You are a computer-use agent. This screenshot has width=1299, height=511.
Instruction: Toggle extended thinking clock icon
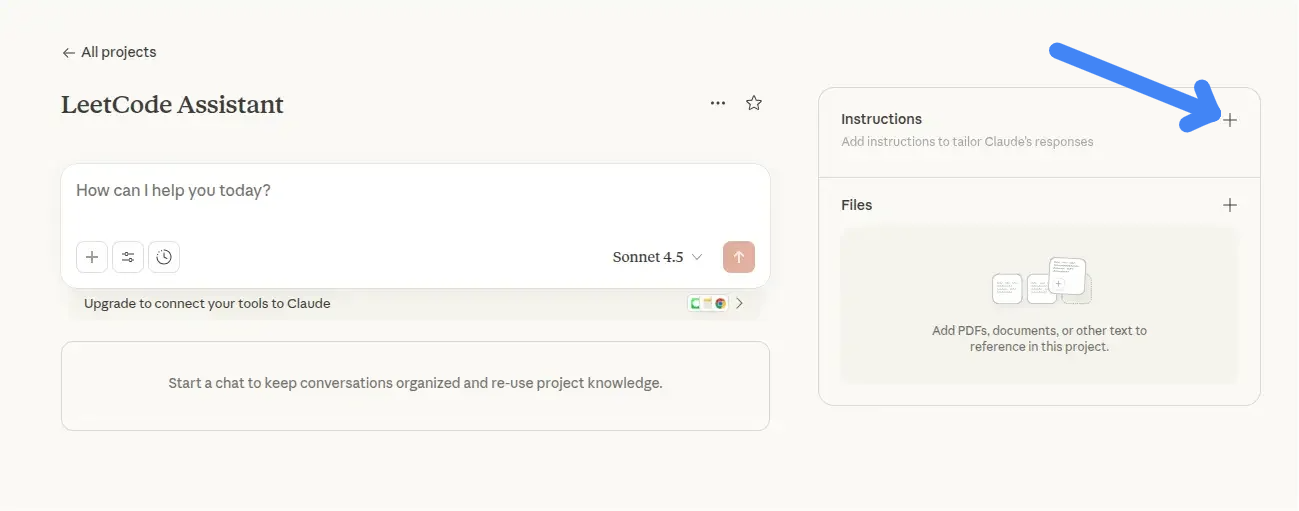coord(164,257)
